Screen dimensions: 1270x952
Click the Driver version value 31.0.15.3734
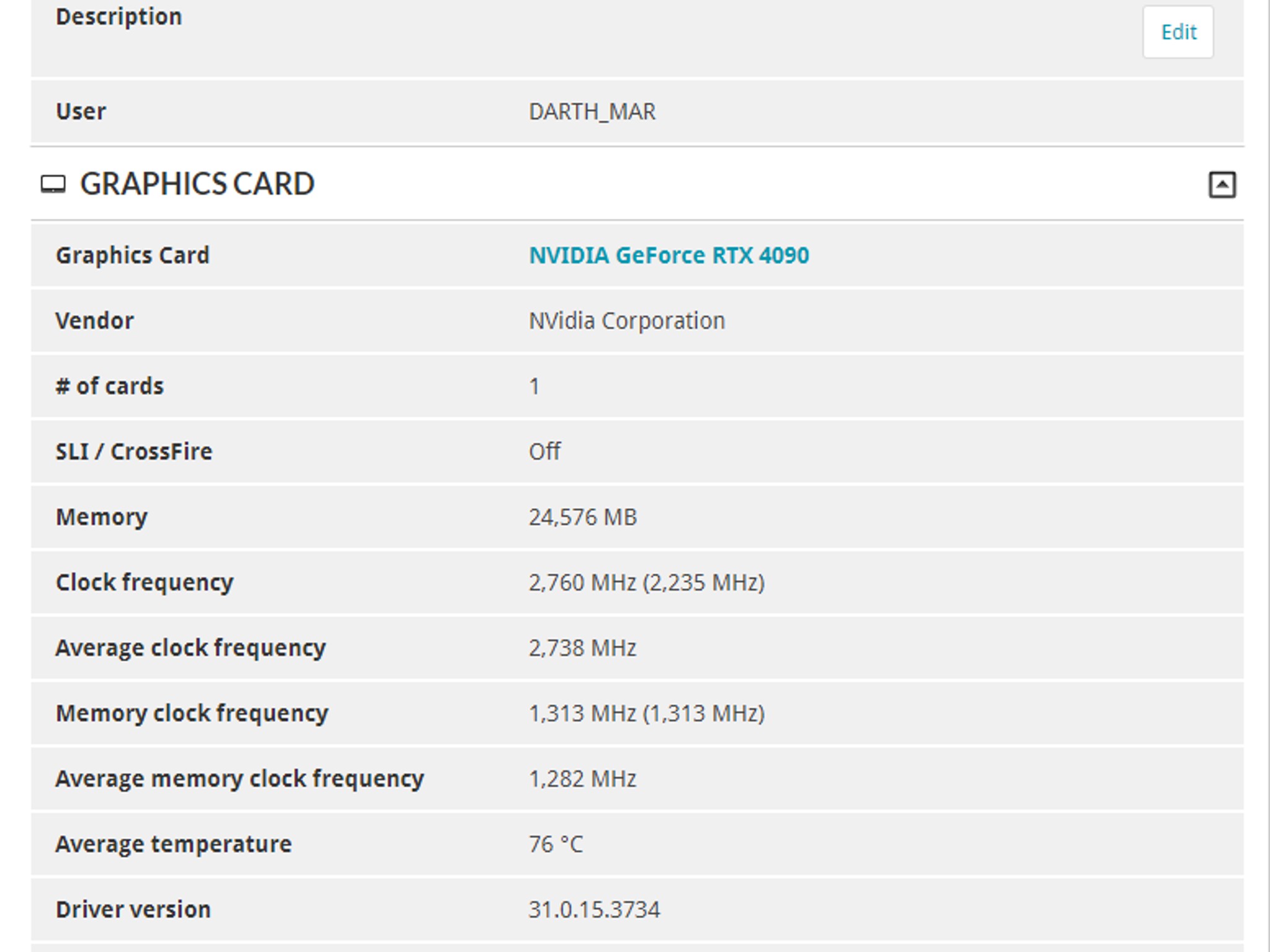(x=594, y=909)
